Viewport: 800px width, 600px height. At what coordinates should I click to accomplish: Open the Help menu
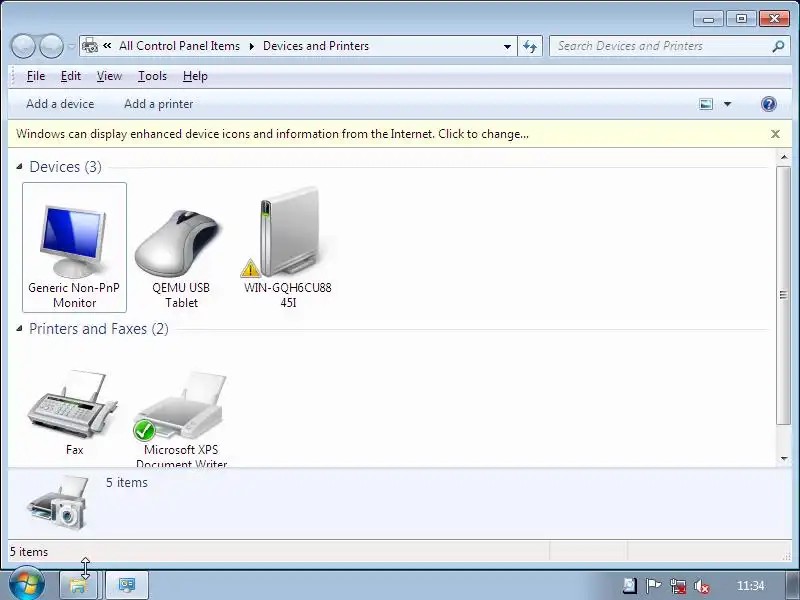tap(195, 76)
